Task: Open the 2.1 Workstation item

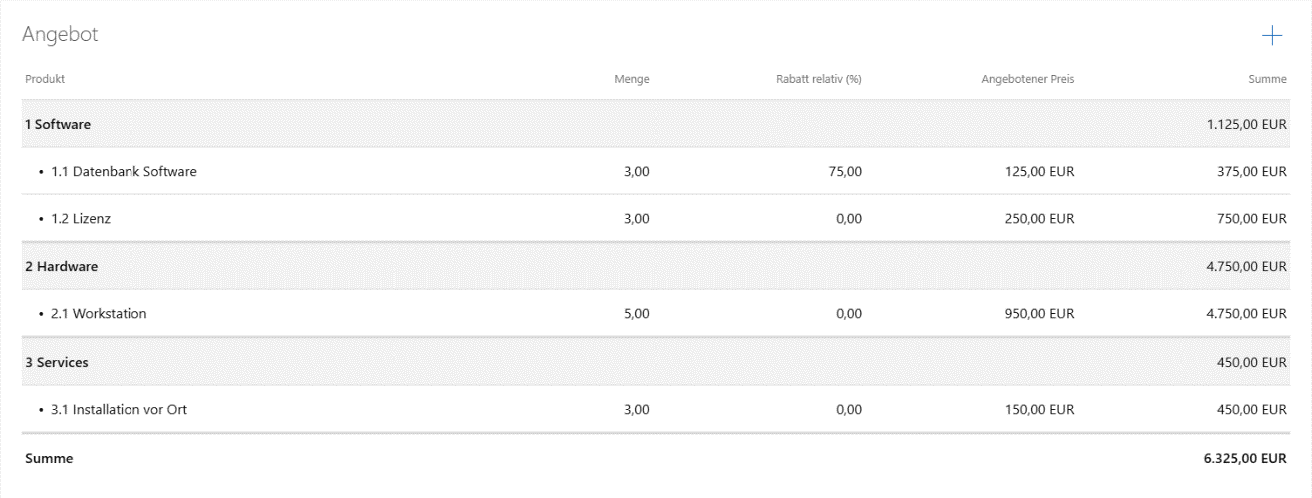Action: point(99,314)
